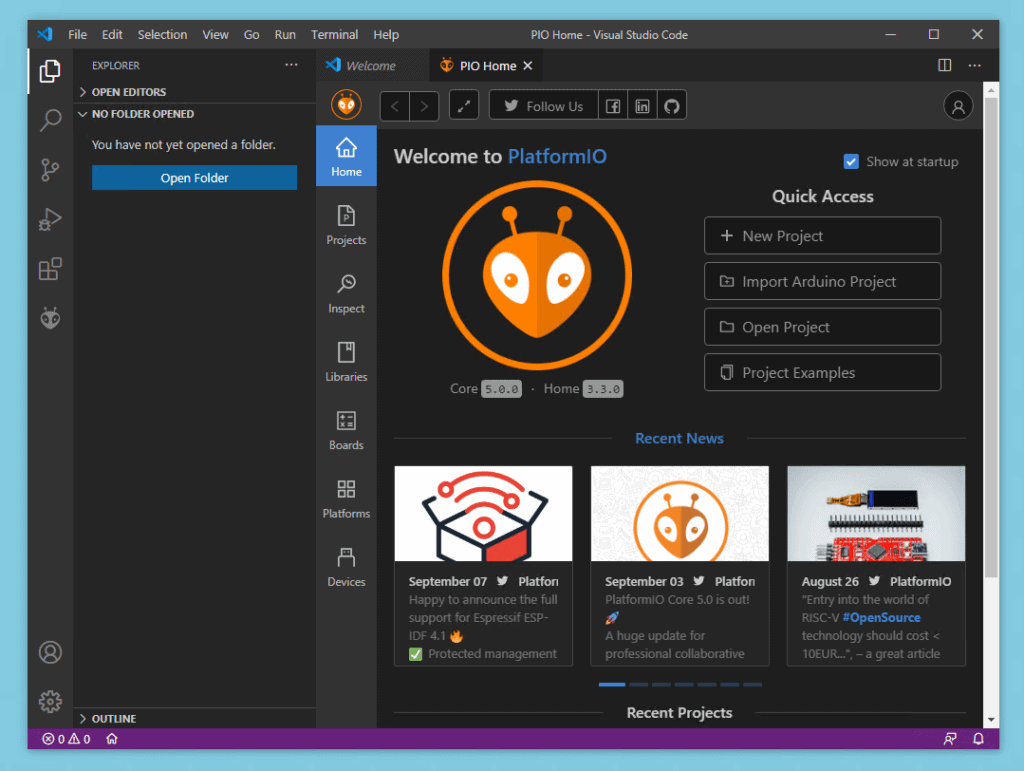1024x771 pixels.
Task: Split the editor right
Action: point(944,65)
